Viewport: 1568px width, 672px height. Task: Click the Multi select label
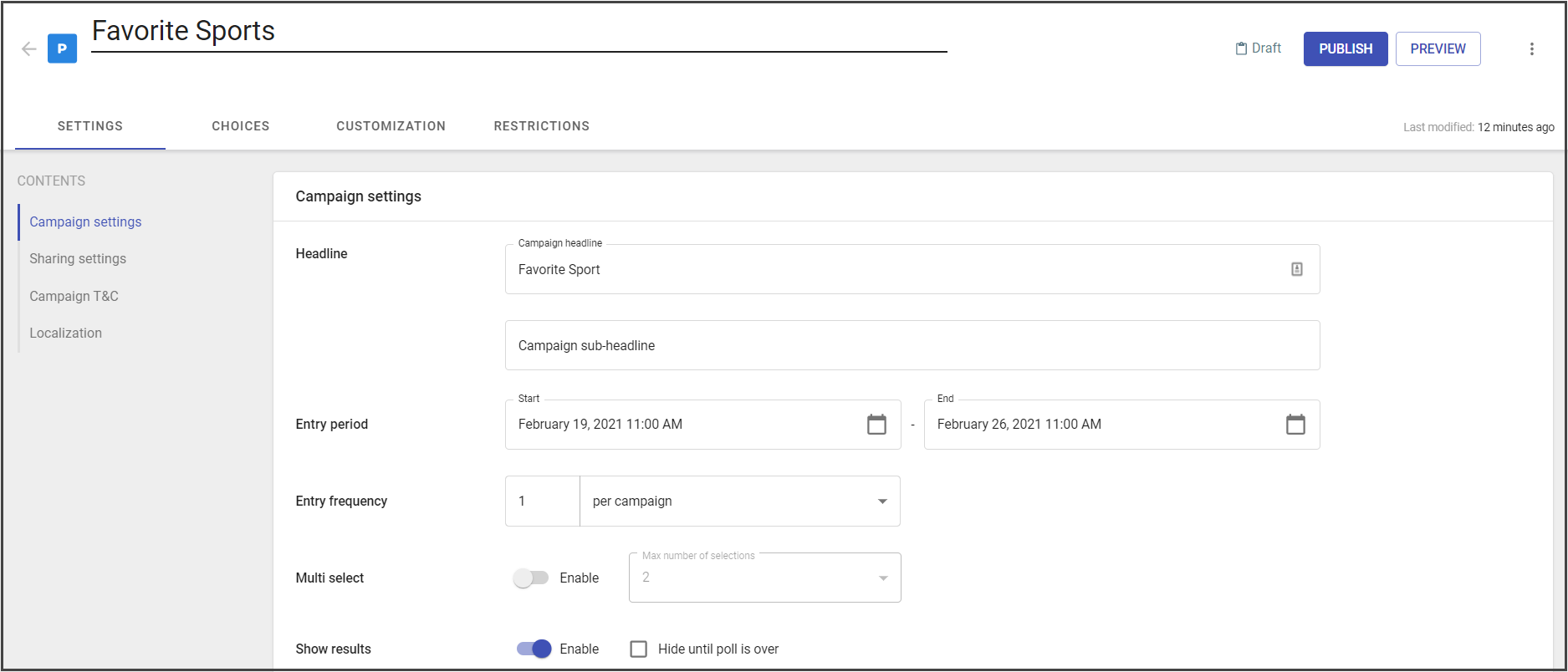point(329,578)
